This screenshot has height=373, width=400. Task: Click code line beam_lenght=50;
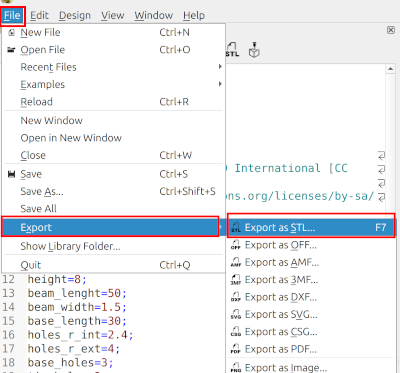coord(77,293)
